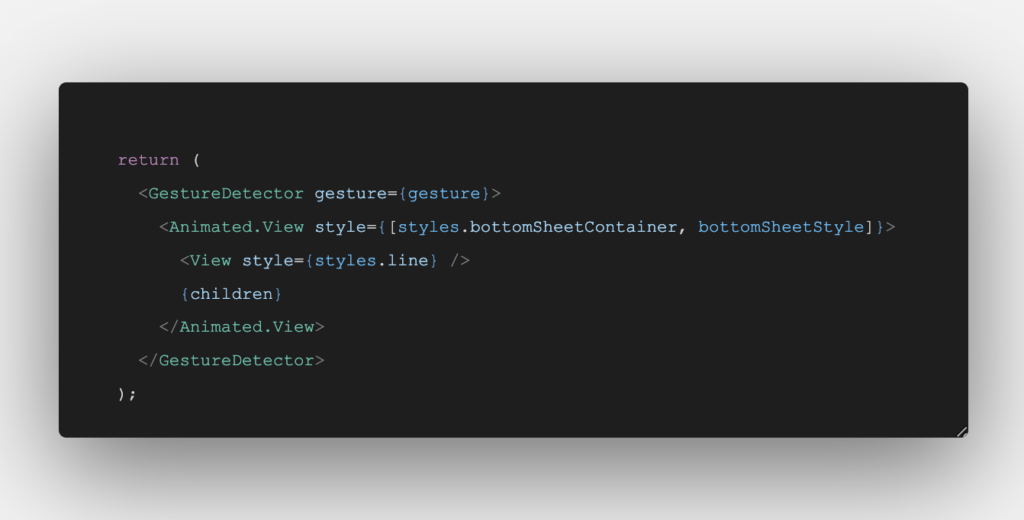This screenshot has height=520, width=1024.
Task: Click the purple return keyword
Action: (x=148, y=160)
